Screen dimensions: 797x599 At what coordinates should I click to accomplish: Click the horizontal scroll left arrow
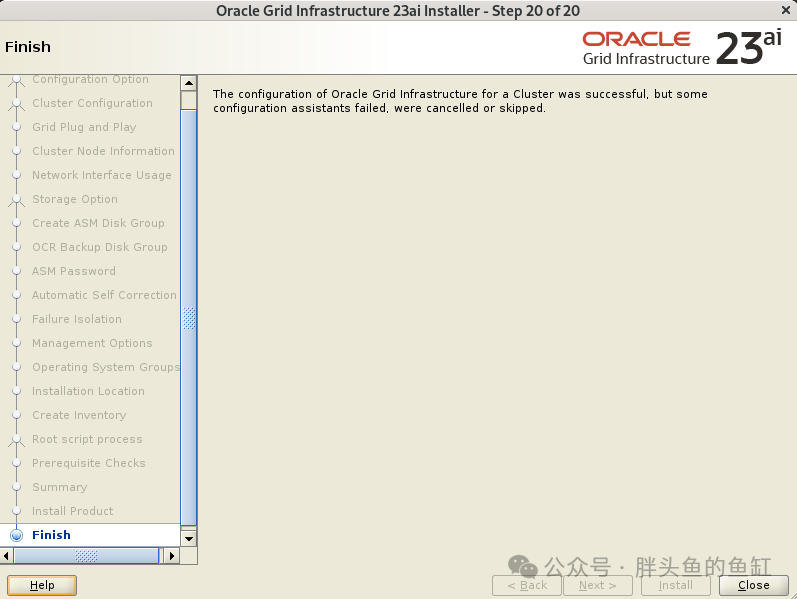(x=6, y=556)
